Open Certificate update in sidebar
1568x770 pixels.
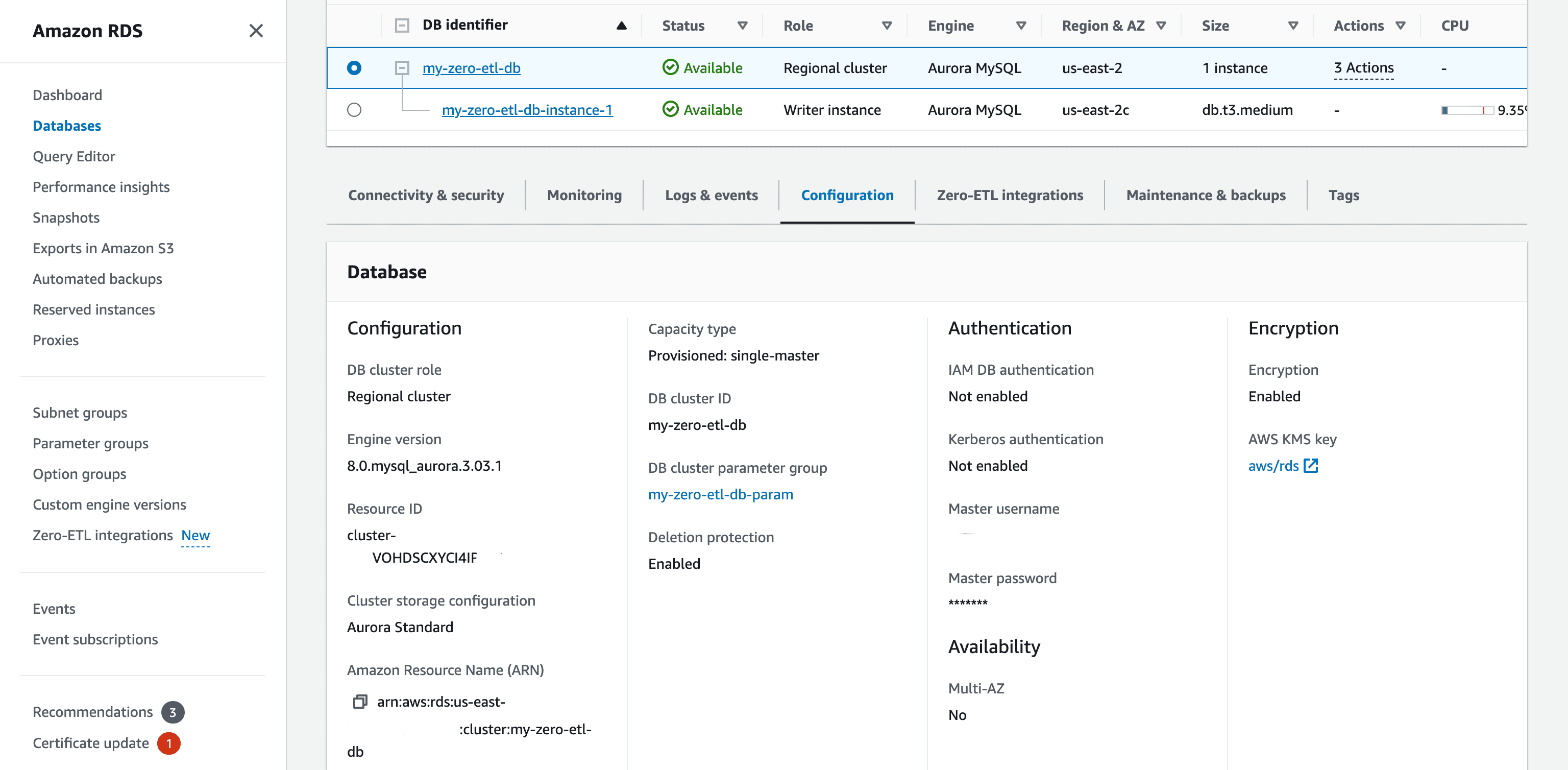[x=91, y=743]
